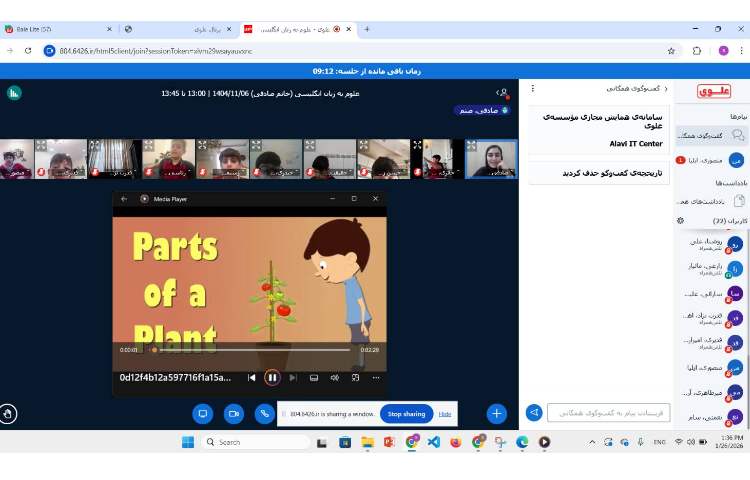Select public chat in the sidebar

coord(711,136)
